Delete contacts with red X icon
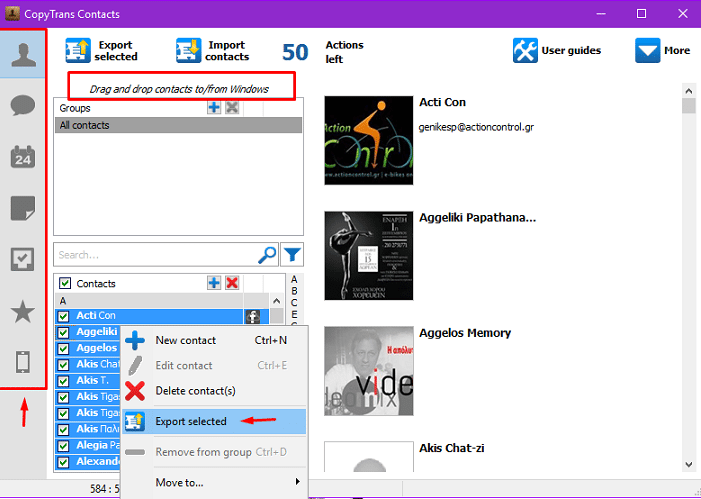The width and height of the screenshot is (701, 499). [232, 283]
